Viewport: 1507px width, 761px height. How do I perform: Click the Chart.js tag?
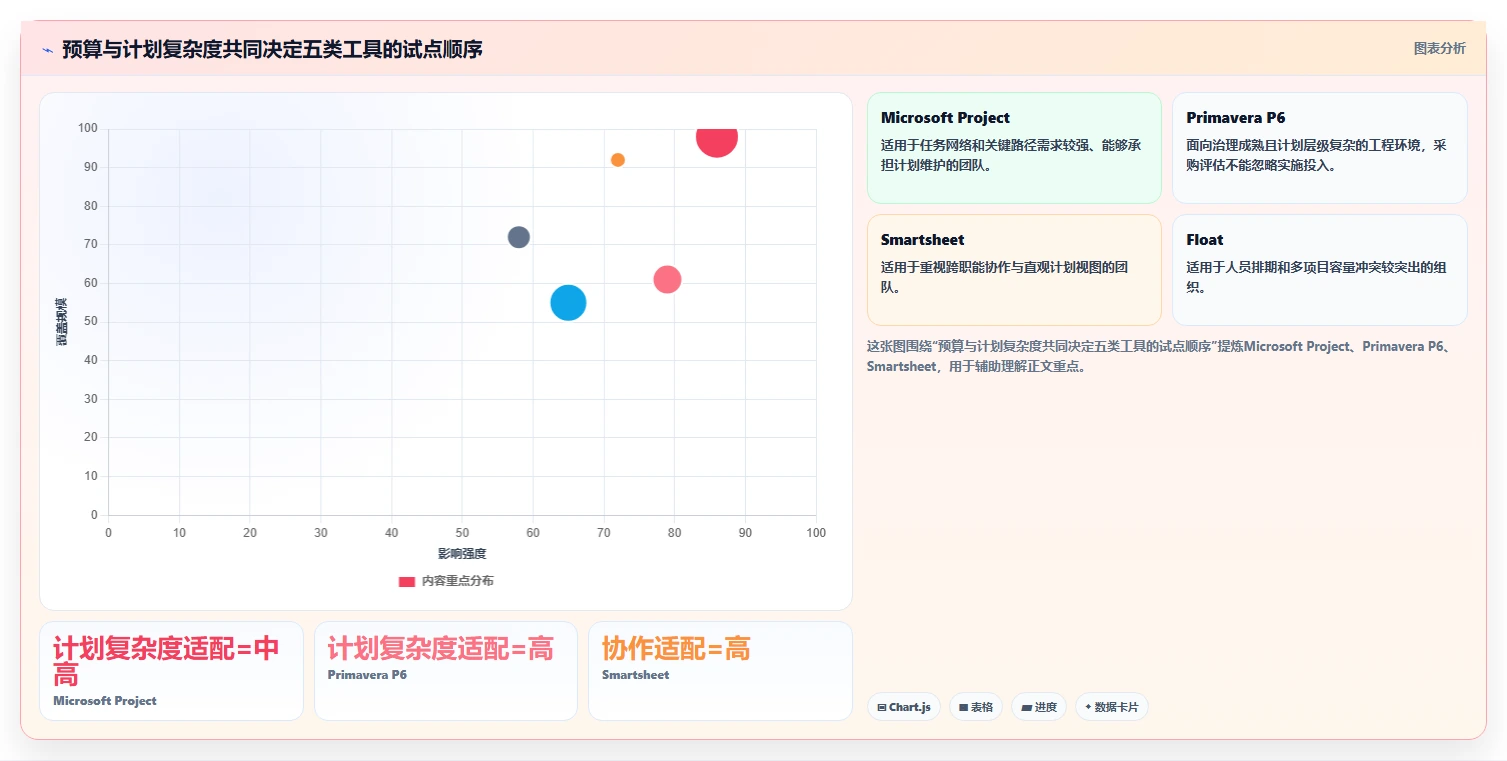point(904,707)
